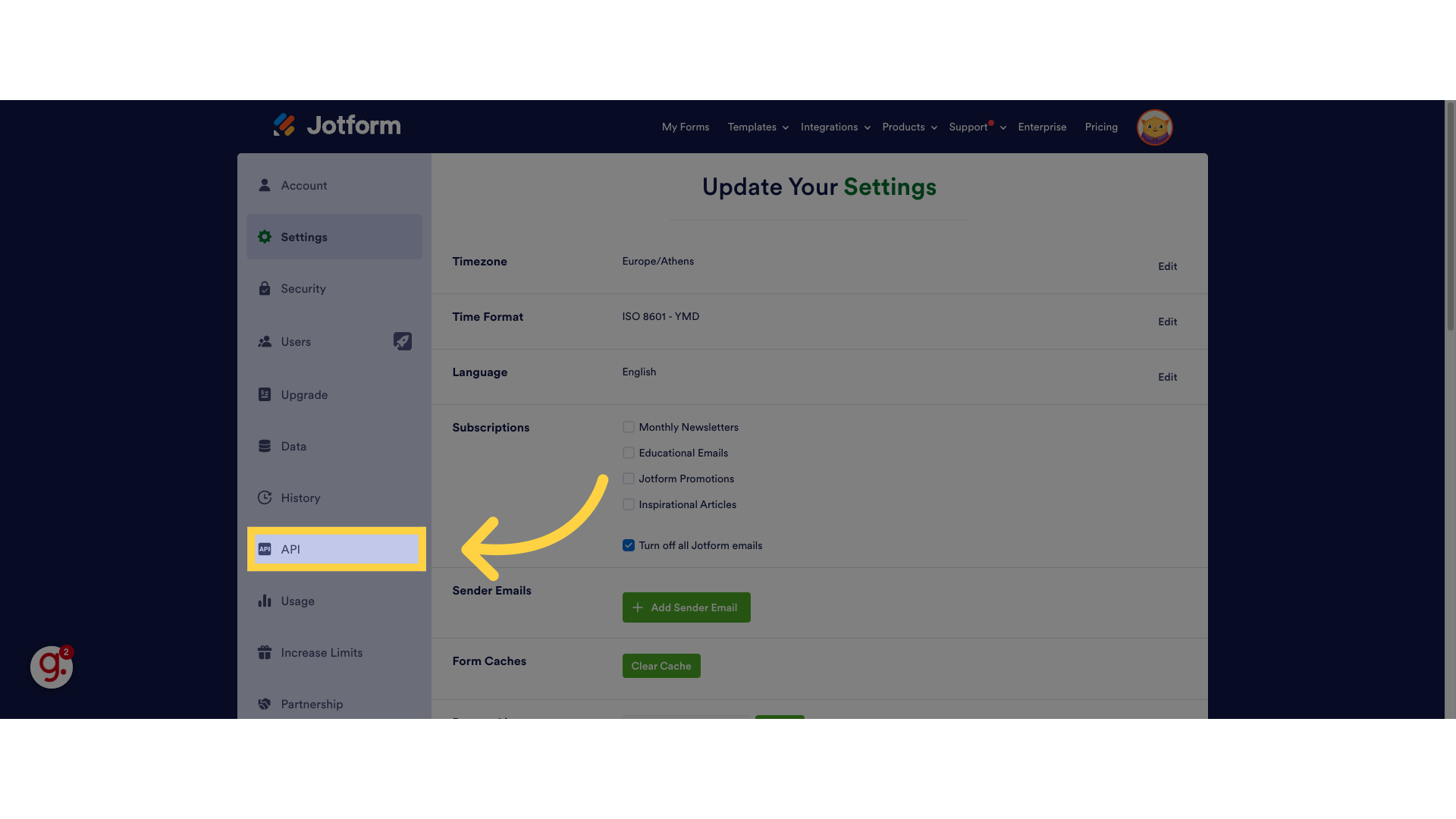The image size is (1456, 819).
Task: Select the Security lock icon in sidebar
Action: tap(264, 288)
